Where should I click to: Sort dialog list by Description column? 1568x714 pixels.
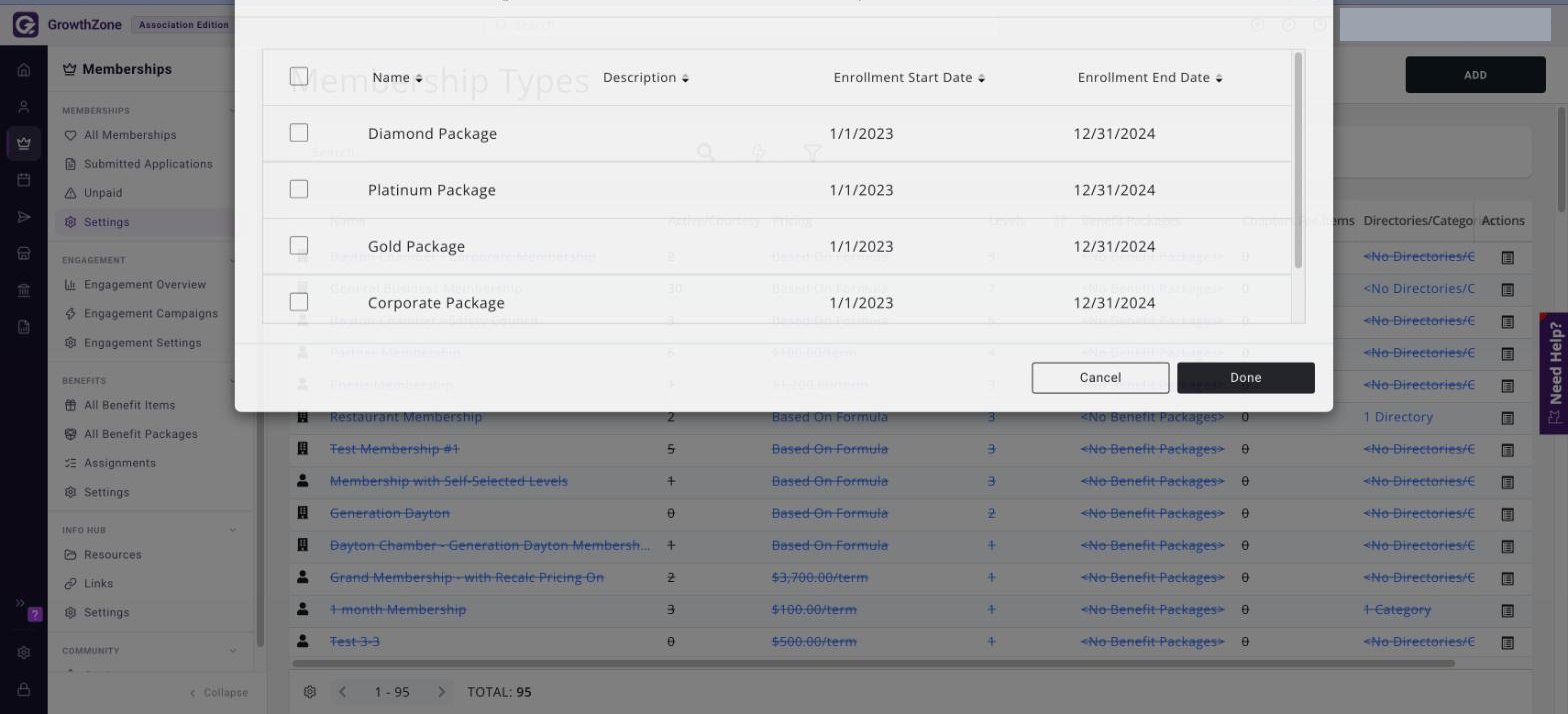point(646,78)
